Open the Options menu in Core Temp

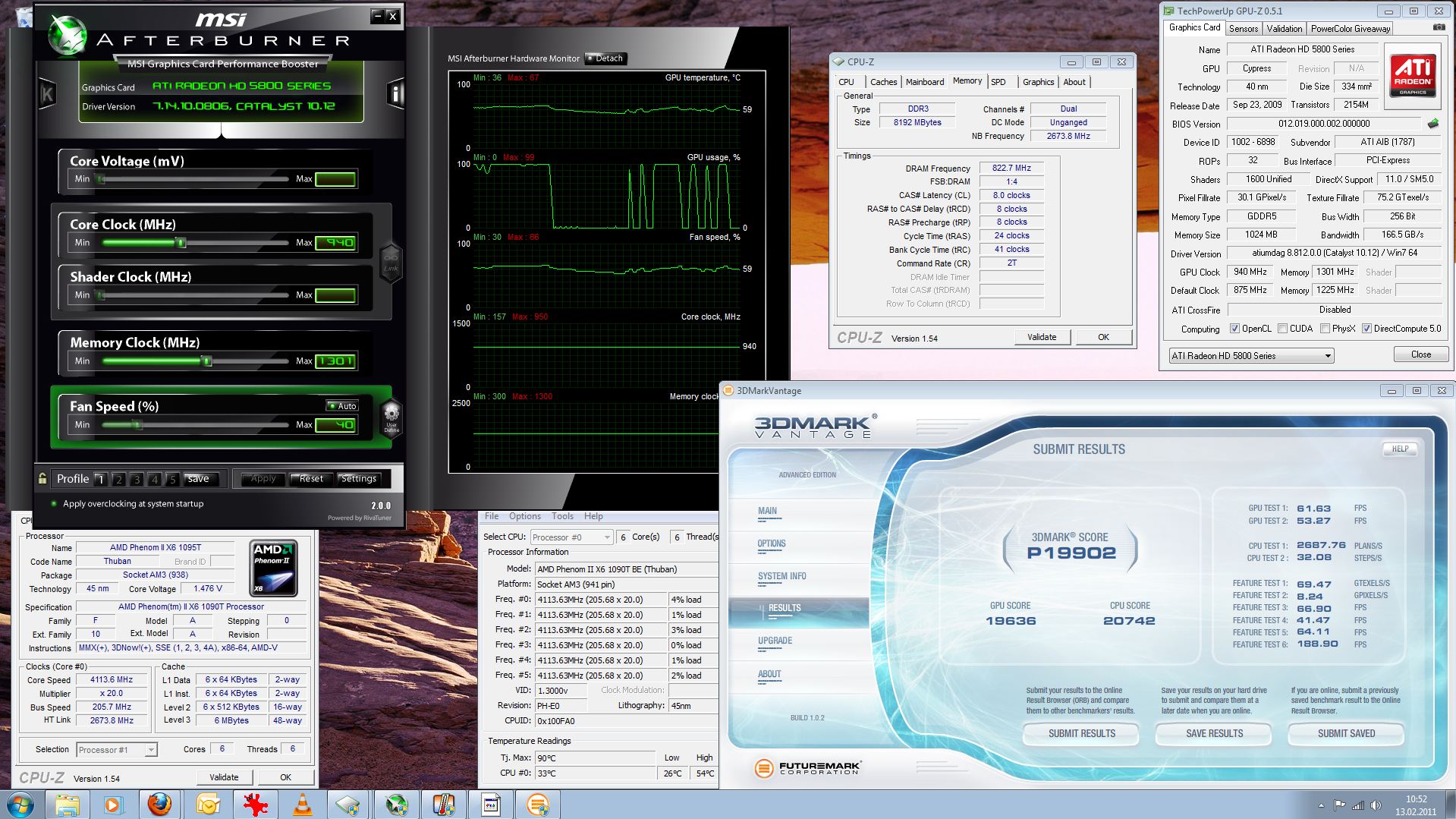click(525, 516)
